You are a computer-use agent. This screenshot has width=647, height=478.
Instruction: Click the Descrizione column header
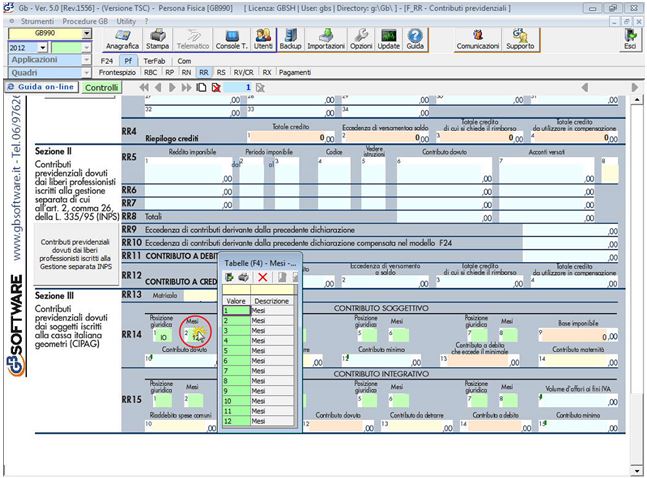click(x=272, y=301)
